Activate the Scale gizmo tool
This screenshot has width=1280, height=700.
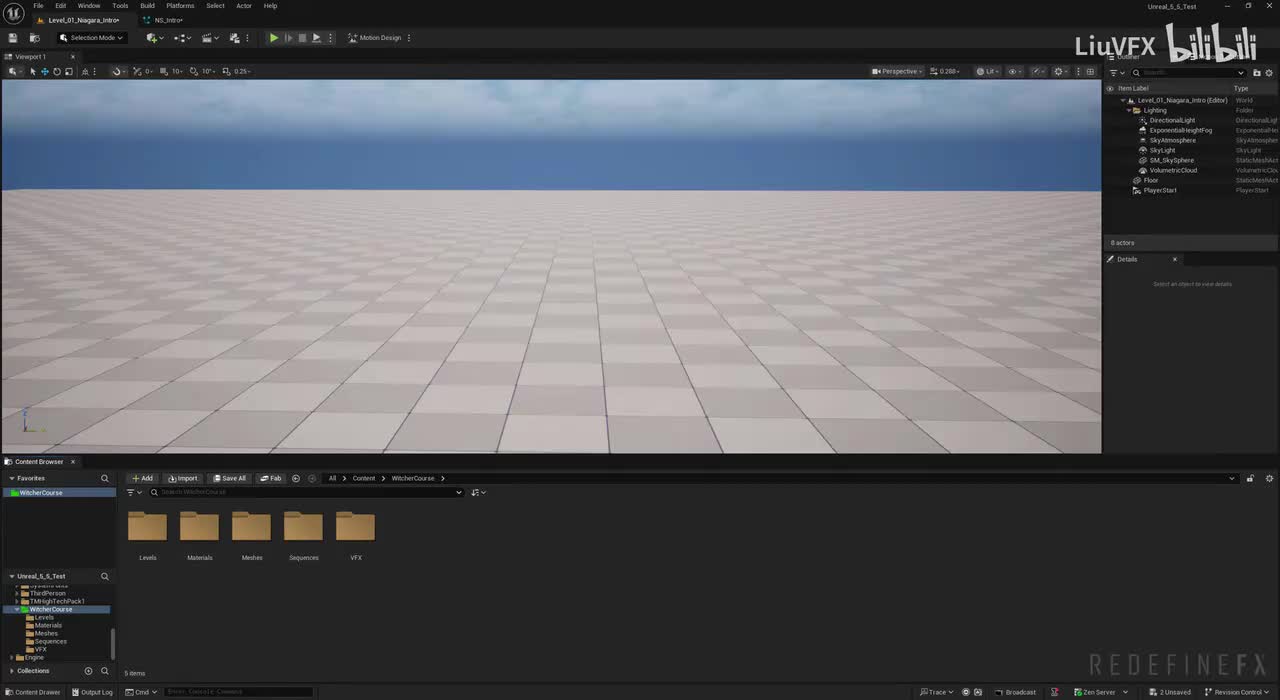[68, 71]
